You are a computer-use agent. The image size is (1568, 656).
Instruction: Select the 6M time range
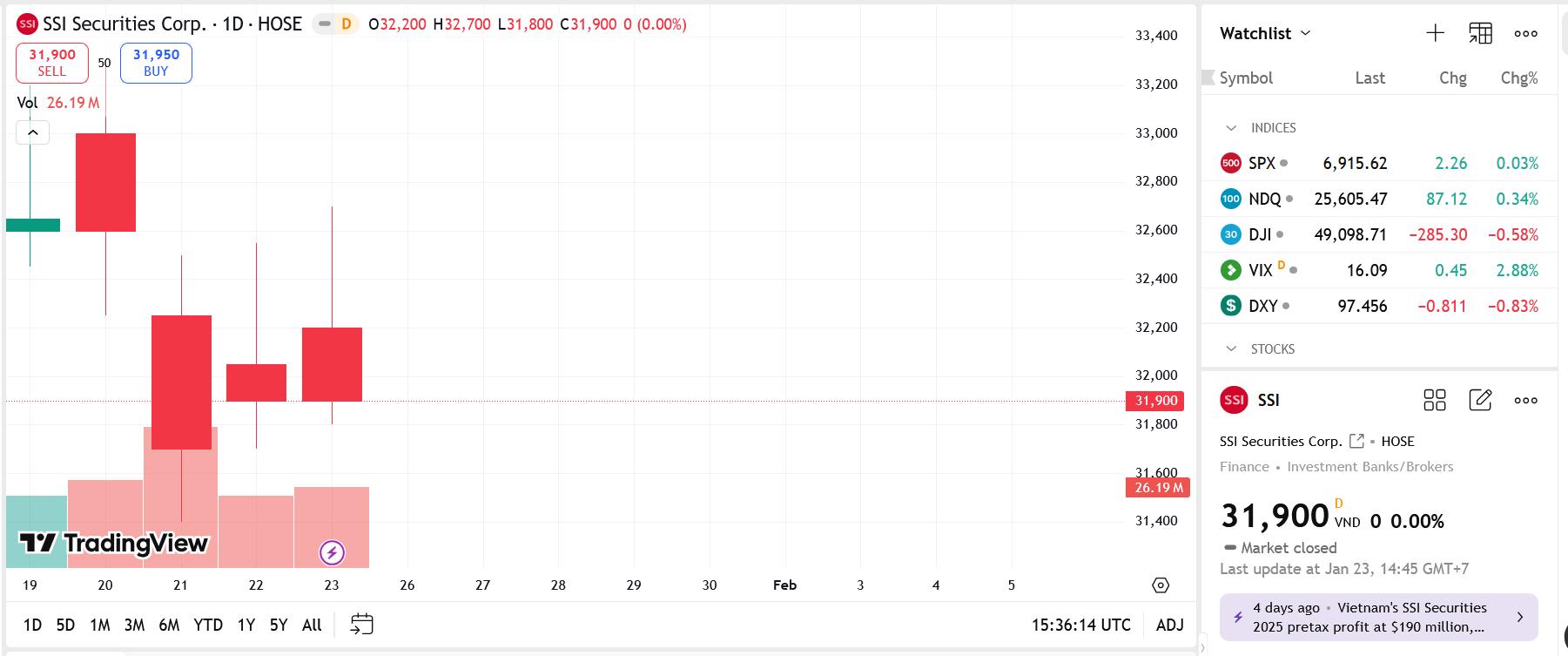169,625
